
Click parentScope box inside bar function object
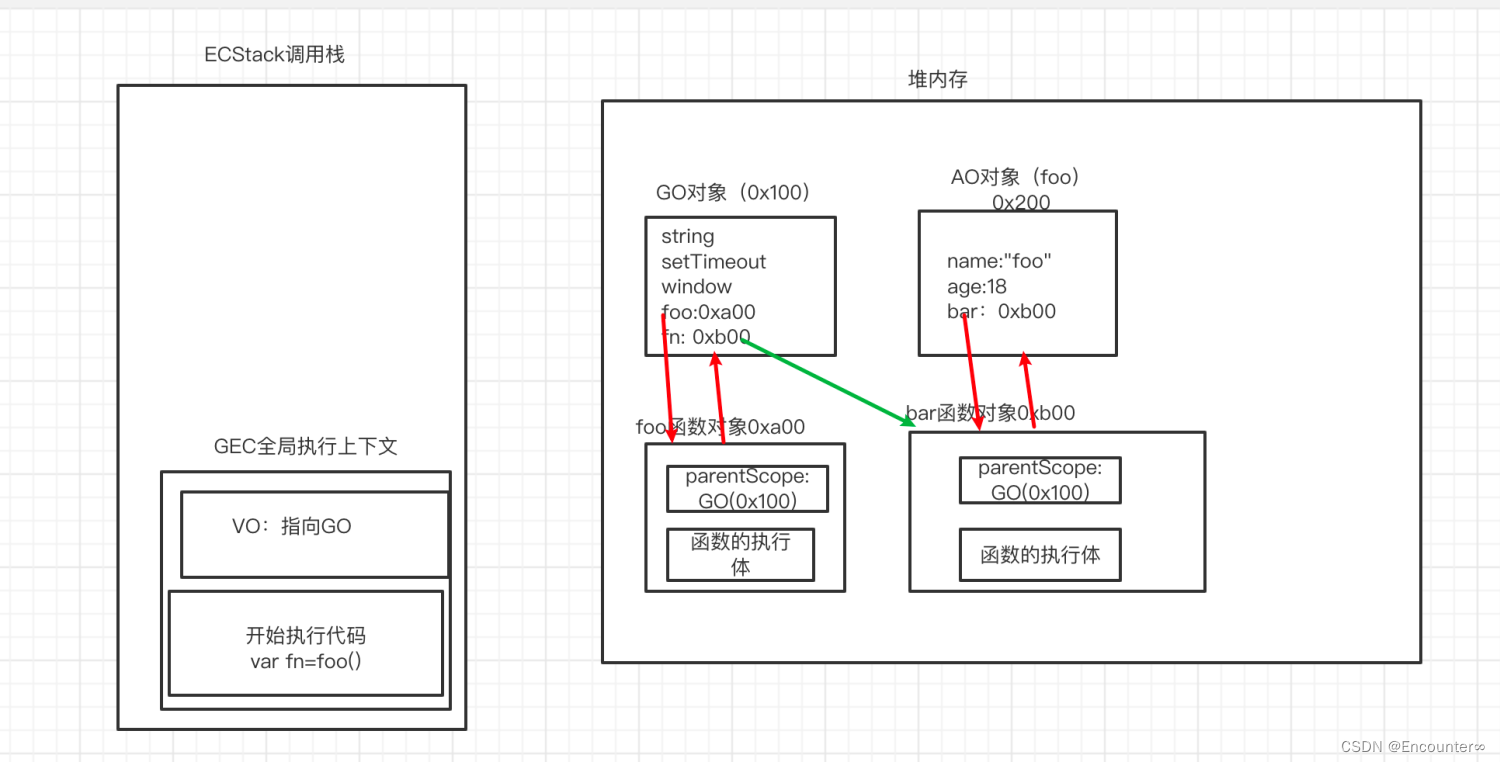tap(1040, 480)
